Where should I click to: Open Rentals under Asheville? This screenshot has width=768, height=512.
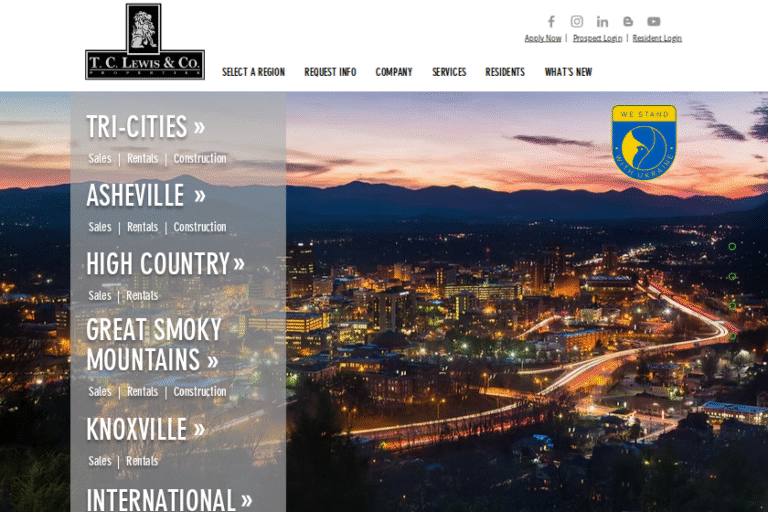(142, 227)
